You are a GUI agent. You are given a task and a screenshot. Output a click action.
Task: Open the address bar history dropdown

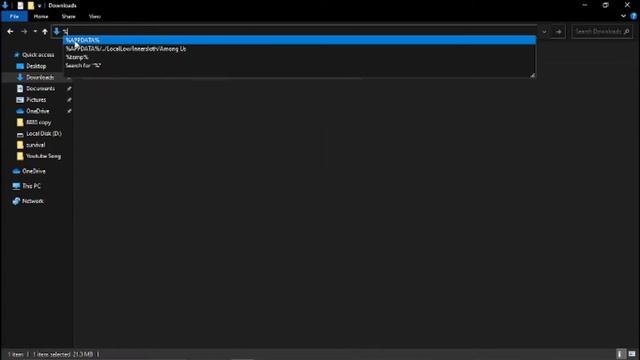tap(544, 31)
